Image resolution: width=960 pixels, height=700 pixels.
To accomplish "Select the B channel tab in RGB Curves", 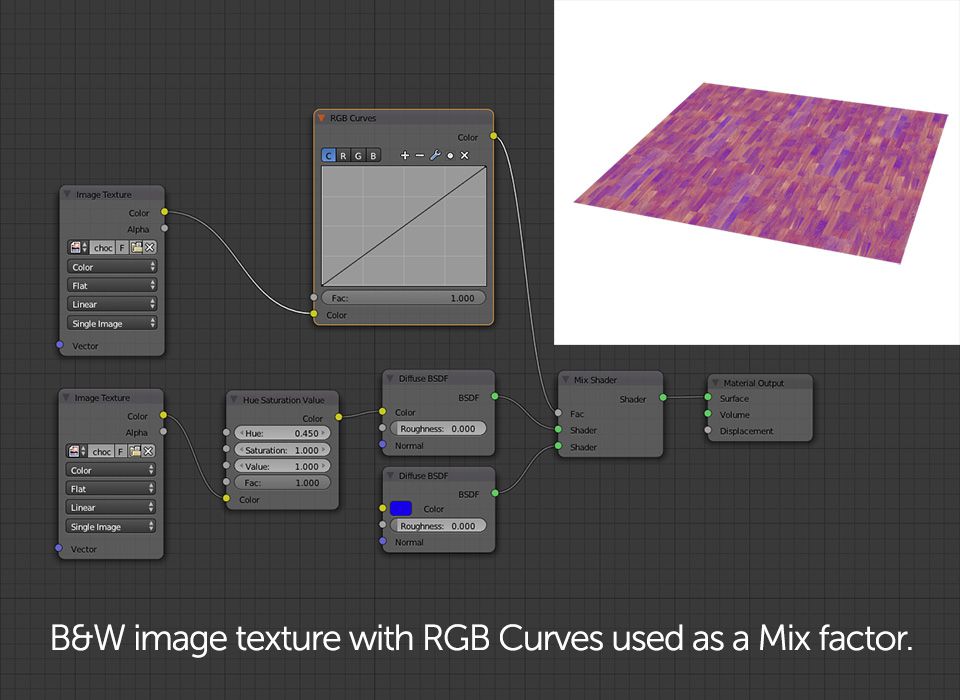I will [x=373, y=156].
